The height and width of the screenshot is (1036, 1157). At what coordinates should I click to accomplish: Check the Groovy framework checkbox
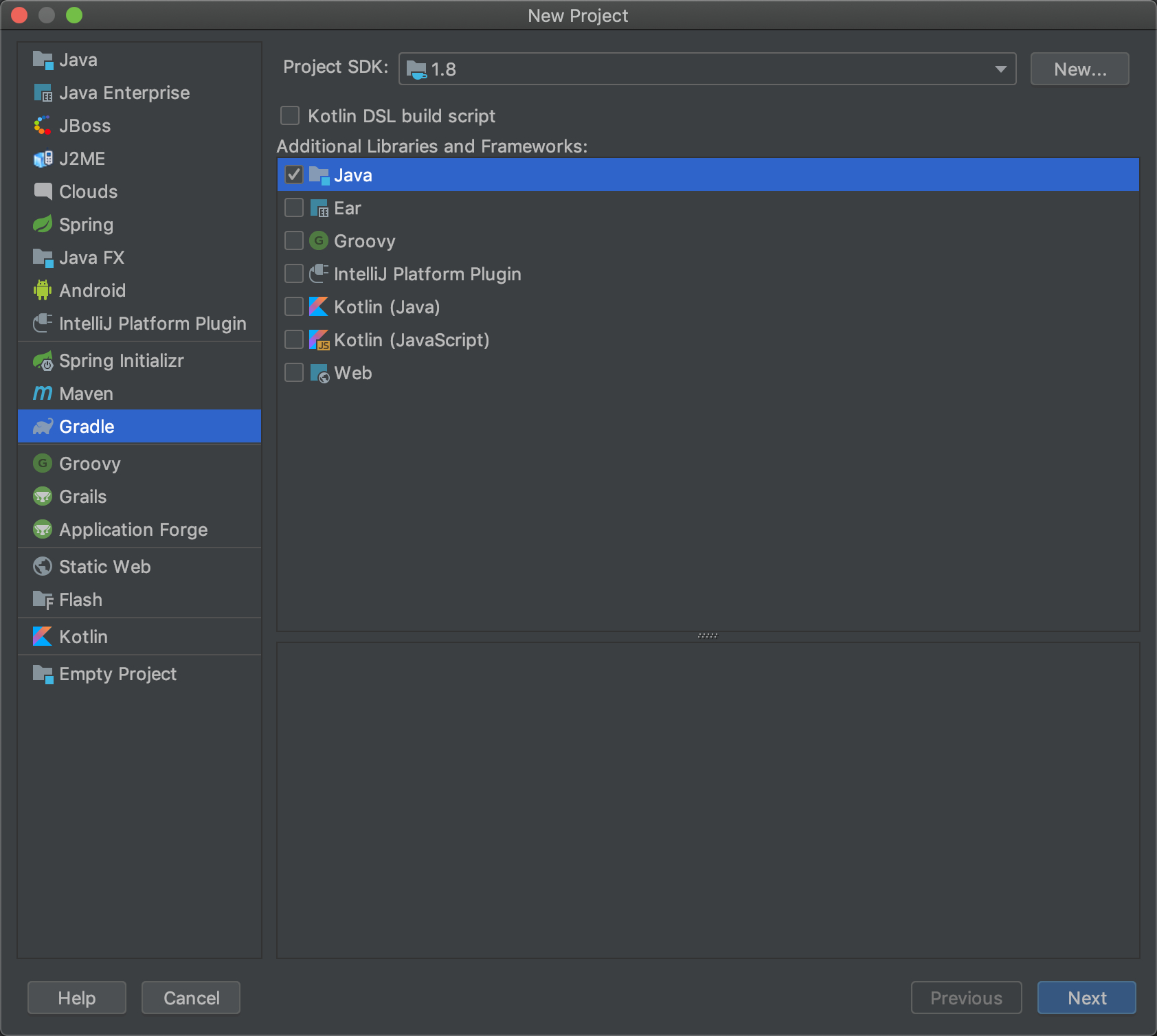click(294, 241)
